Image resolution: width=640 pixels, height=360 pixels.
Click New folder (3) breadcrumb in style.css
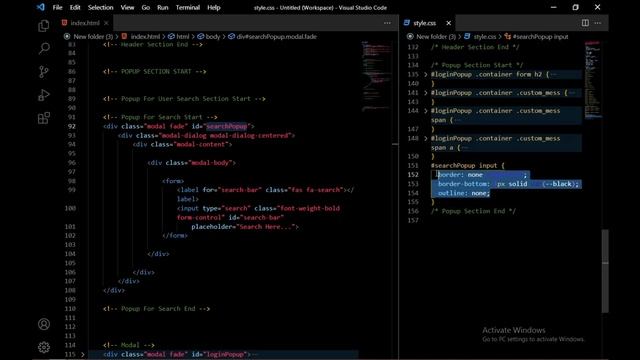pos(436,37)
